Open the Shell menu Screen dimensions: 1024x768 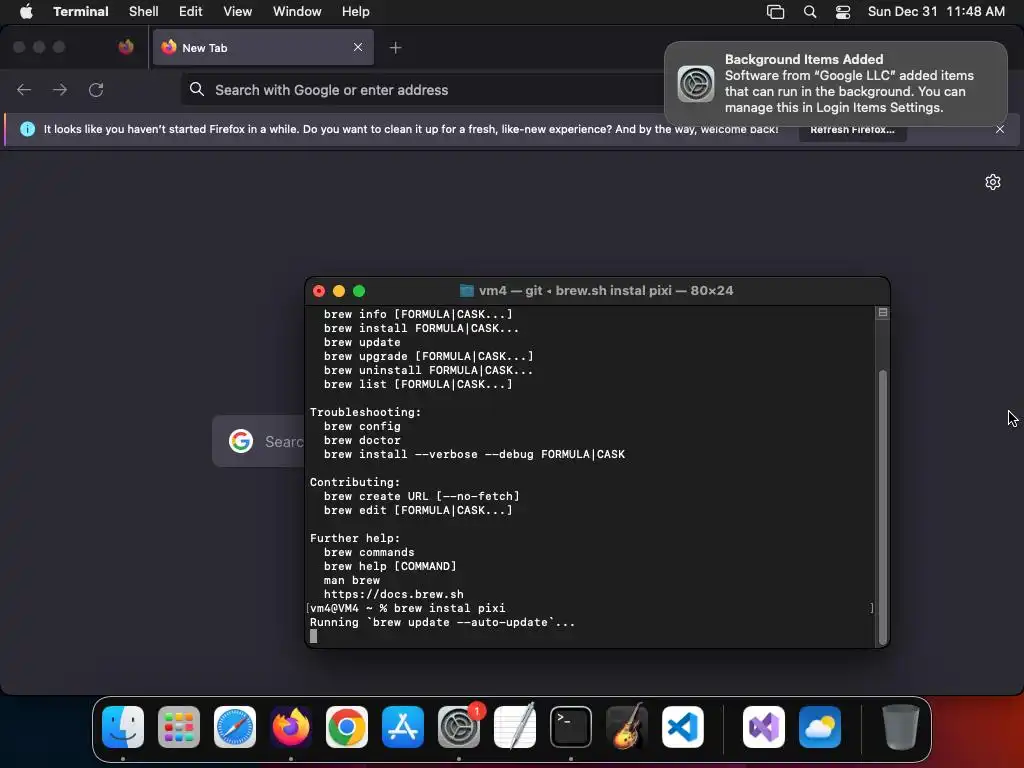click(143, 11)
